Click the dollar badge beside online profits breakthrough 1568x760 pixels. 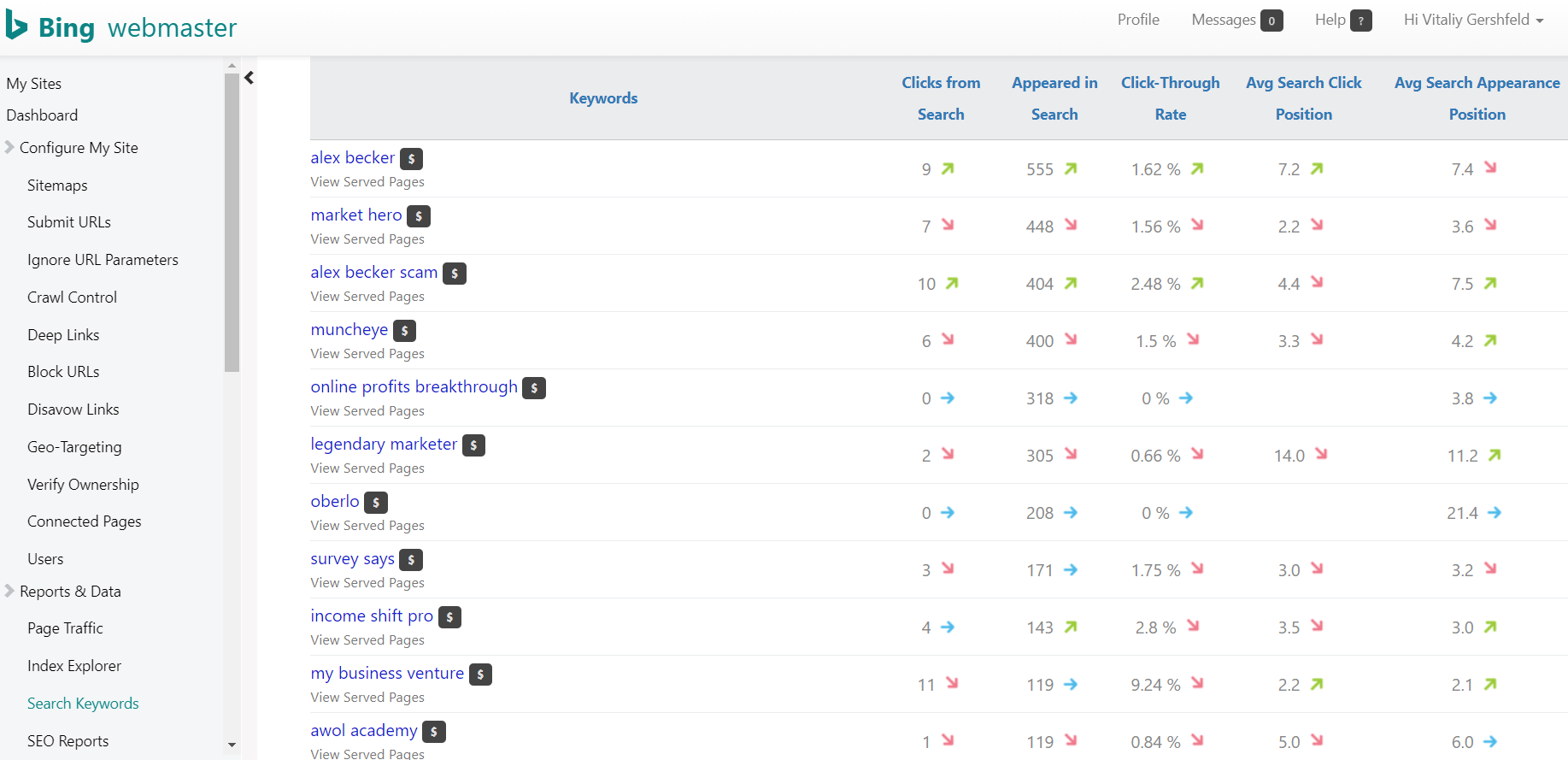click(x=534, y=388)
